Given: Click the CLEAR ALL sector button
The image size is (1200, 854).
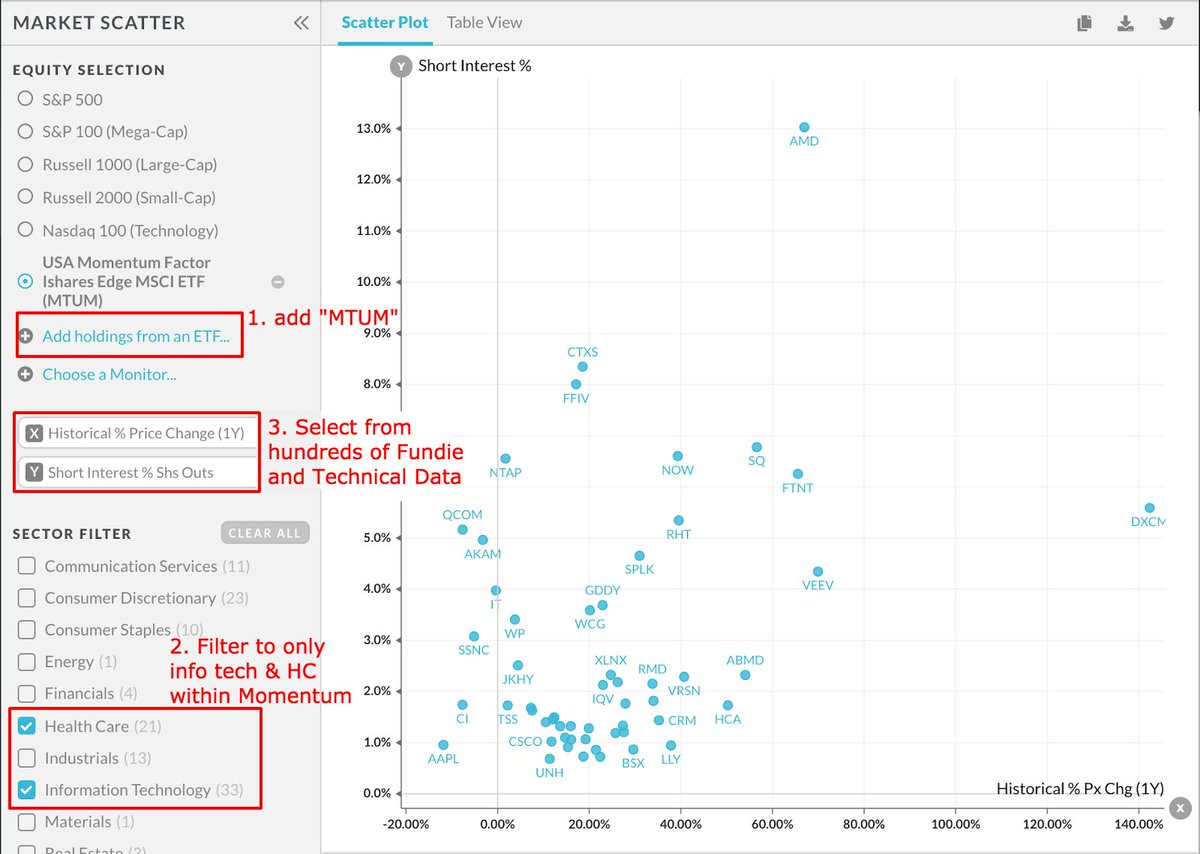Looking at the screenshot, I should (x=265, y=533).
